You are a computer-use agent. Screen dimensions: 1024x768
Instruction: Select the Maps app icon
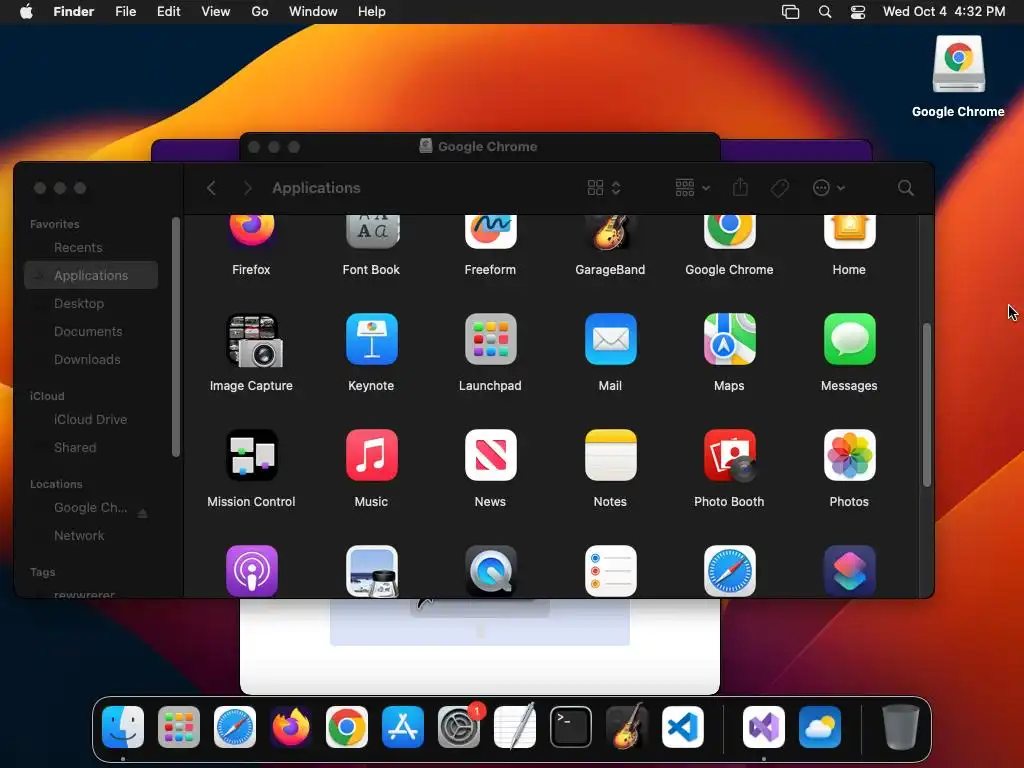click(729, 339)
